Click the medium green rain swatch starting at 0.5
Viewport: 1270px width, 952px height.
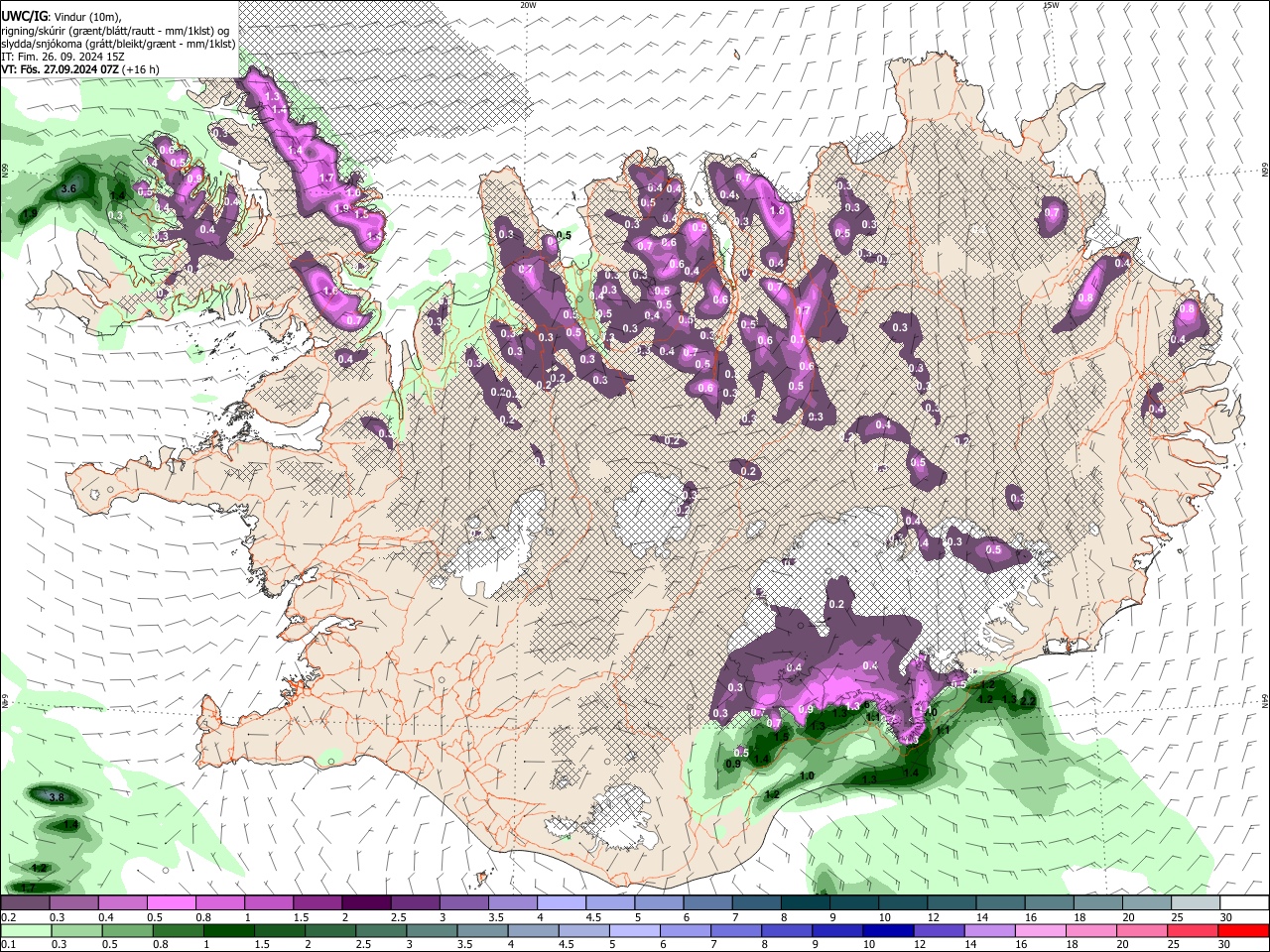127,930
